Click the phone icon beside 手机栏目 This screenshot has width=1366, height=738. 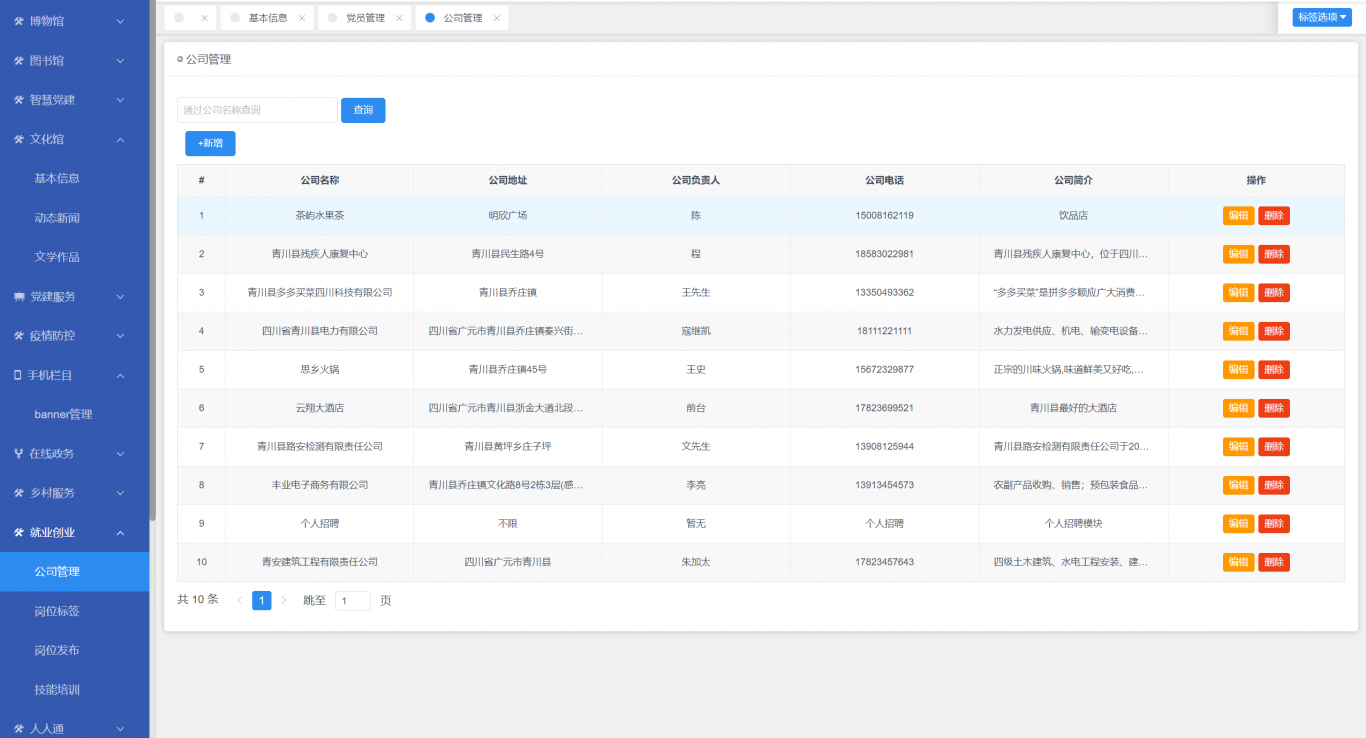point(17,375)
